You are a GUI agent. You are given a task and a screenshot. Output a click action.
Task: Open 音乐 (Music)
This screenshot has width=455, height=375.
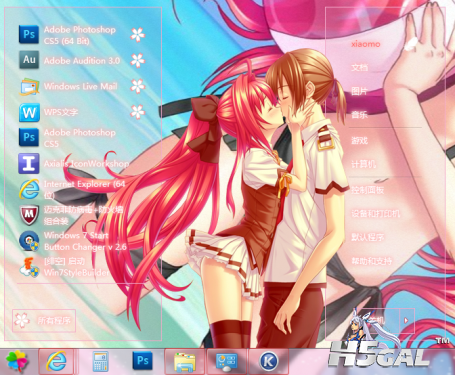[359, 115]
